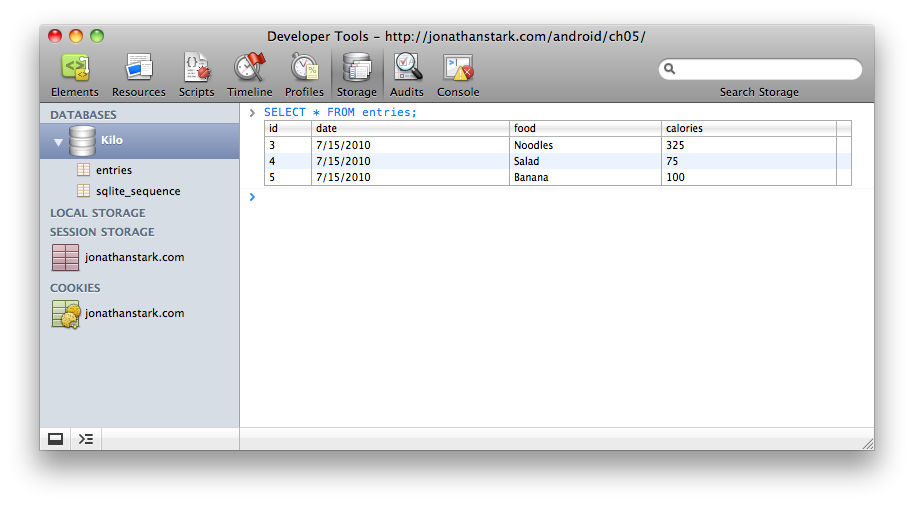Show the Timeline panel

[x=249, y=75]
